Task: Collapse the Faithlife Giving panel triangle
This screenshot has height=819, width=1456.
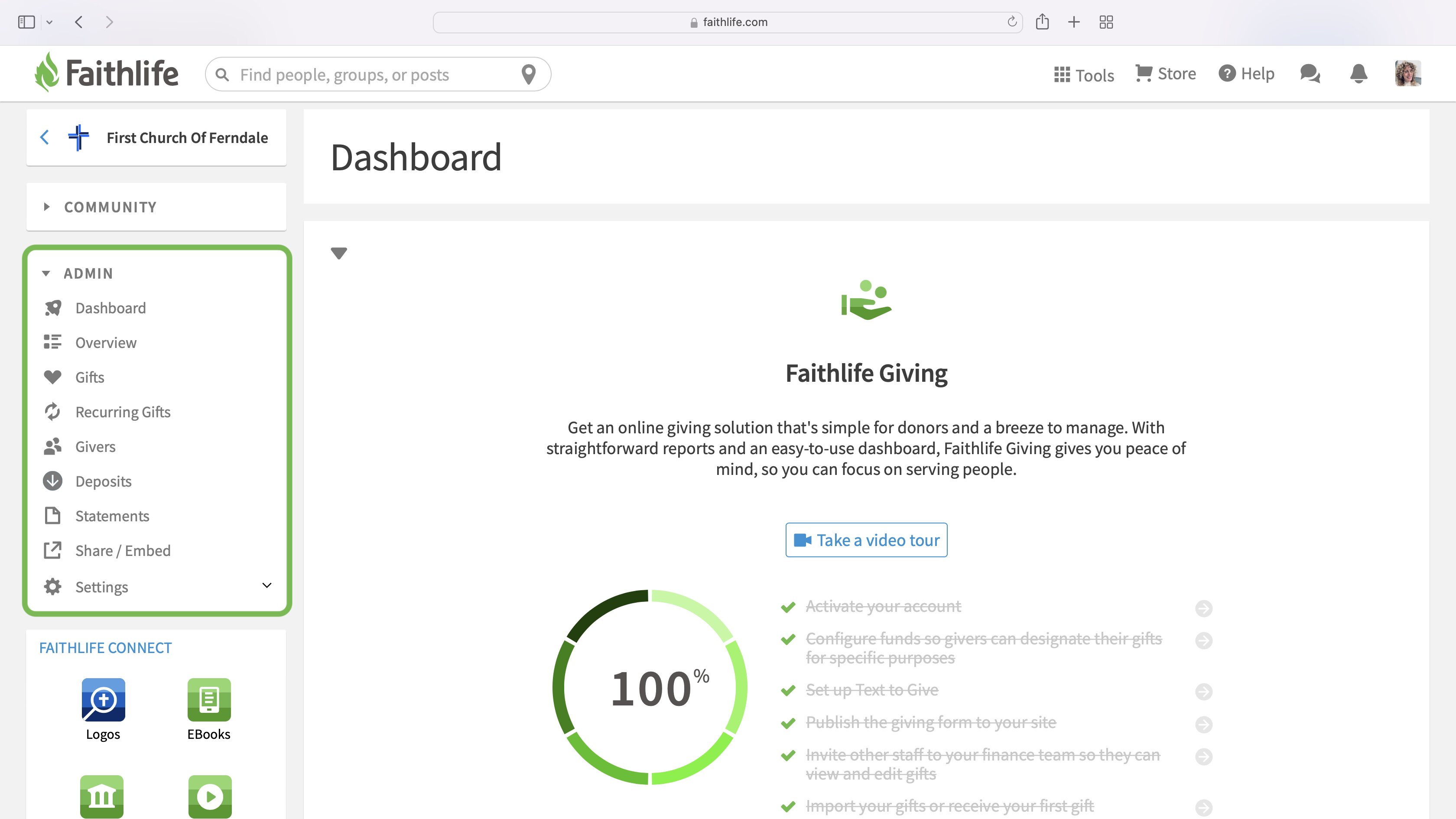Action: pyautogui.click(x=338, y=253)
